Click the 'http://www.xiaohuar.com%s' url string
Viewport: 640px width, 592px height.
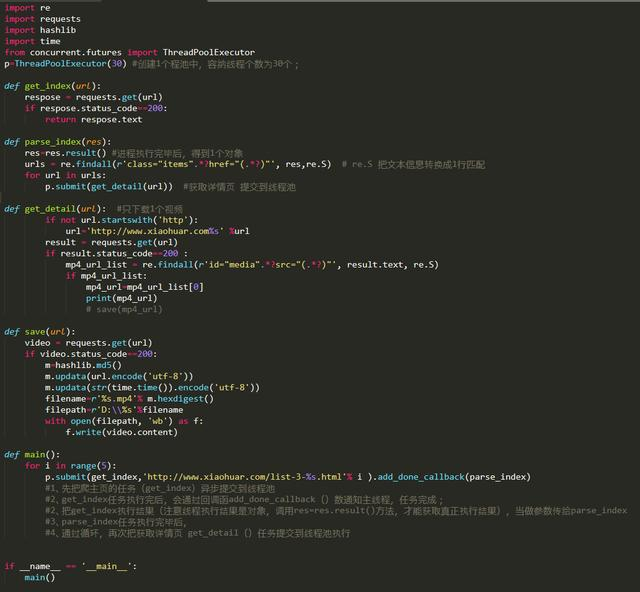(x=155, y=231)
